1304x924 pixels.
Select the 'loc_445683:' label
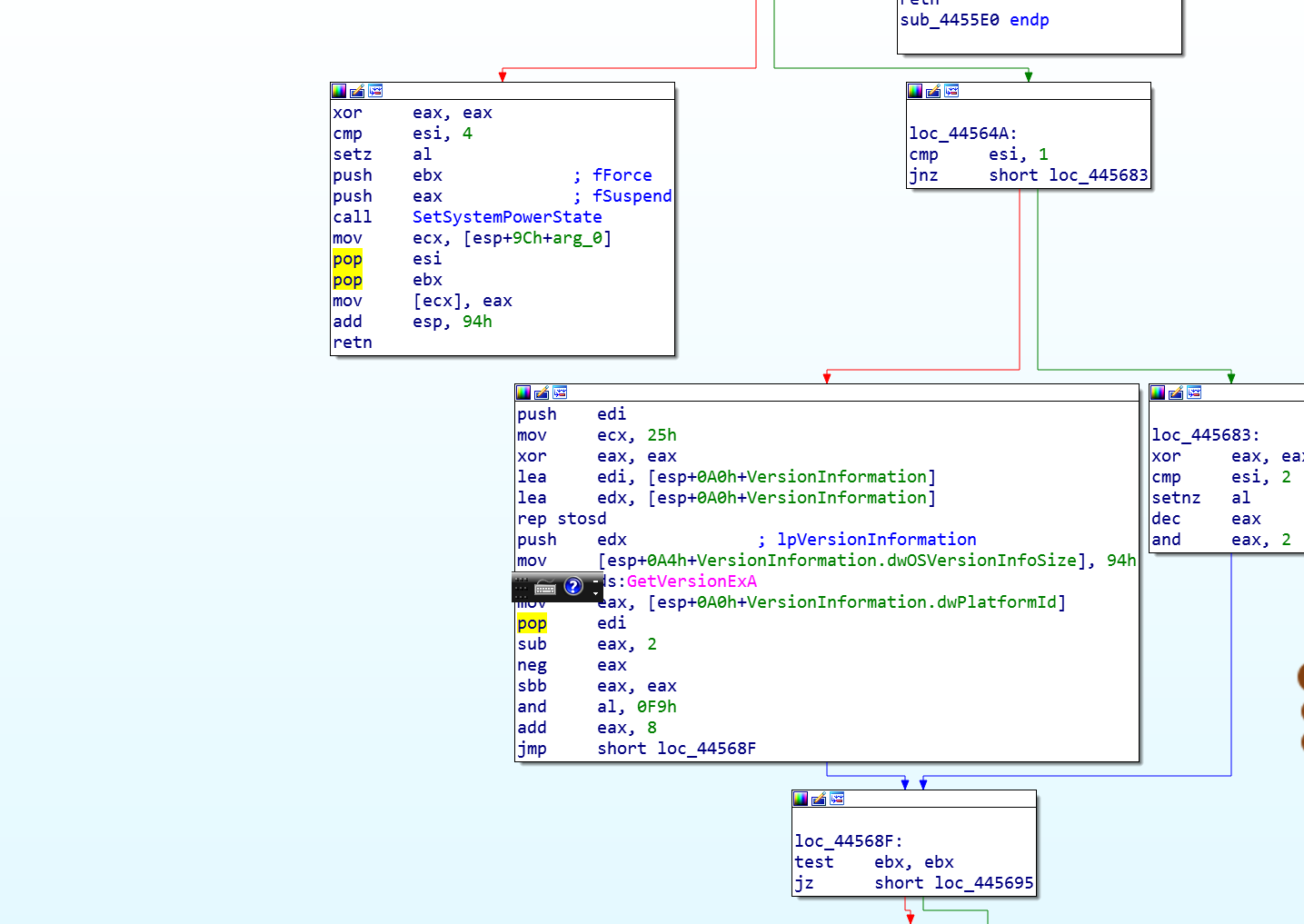point(1206,435)
